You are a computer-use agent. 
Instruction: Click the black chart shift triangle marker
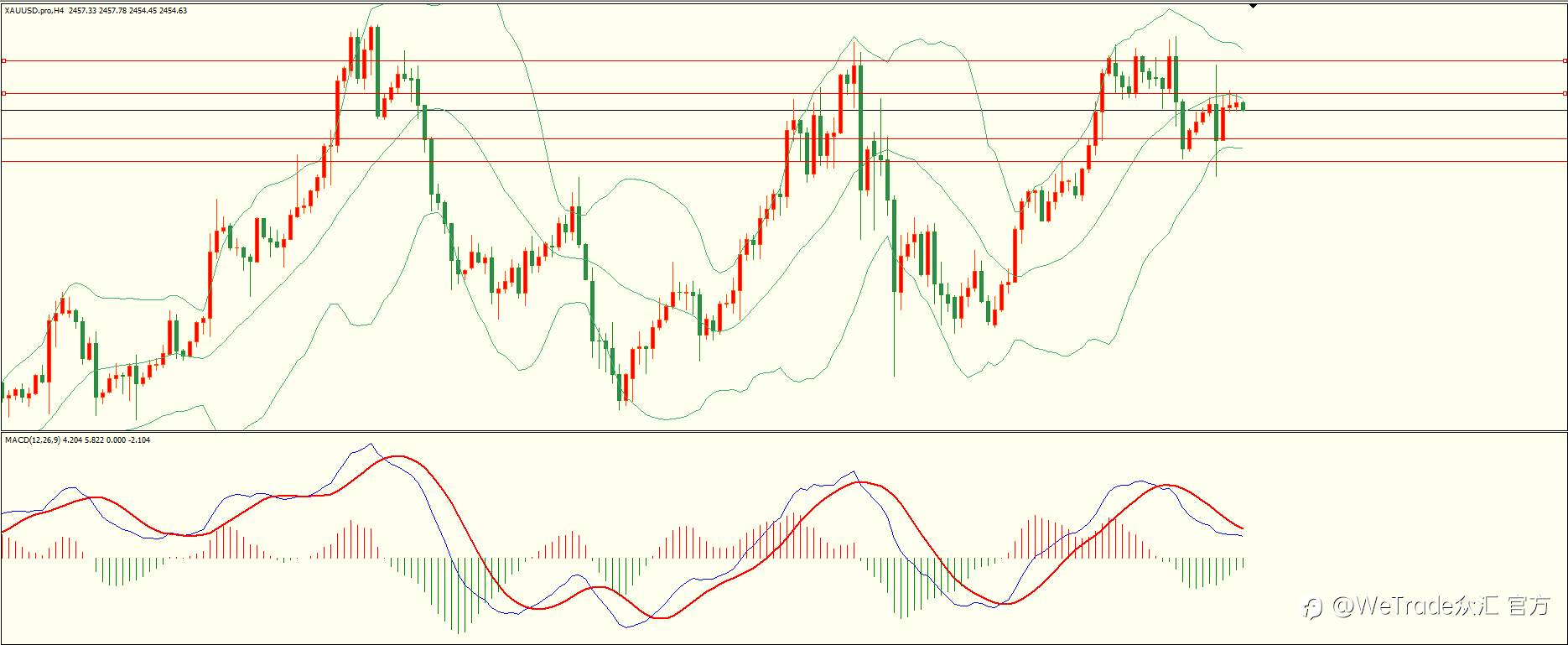coord(1253,6)
